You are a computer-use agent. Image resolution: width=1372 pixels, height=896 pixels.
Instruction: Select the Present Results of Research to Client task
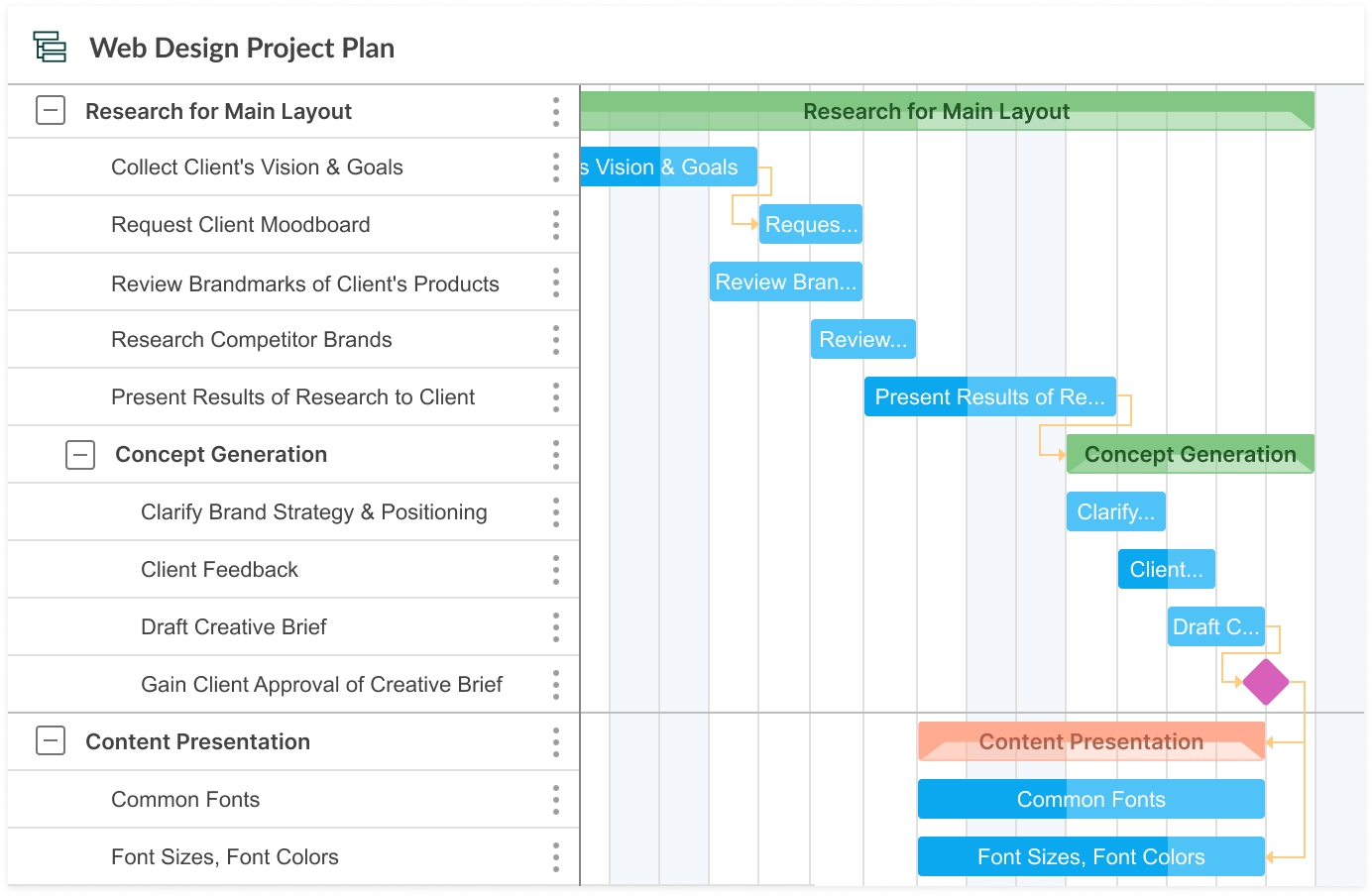(293, 396)
